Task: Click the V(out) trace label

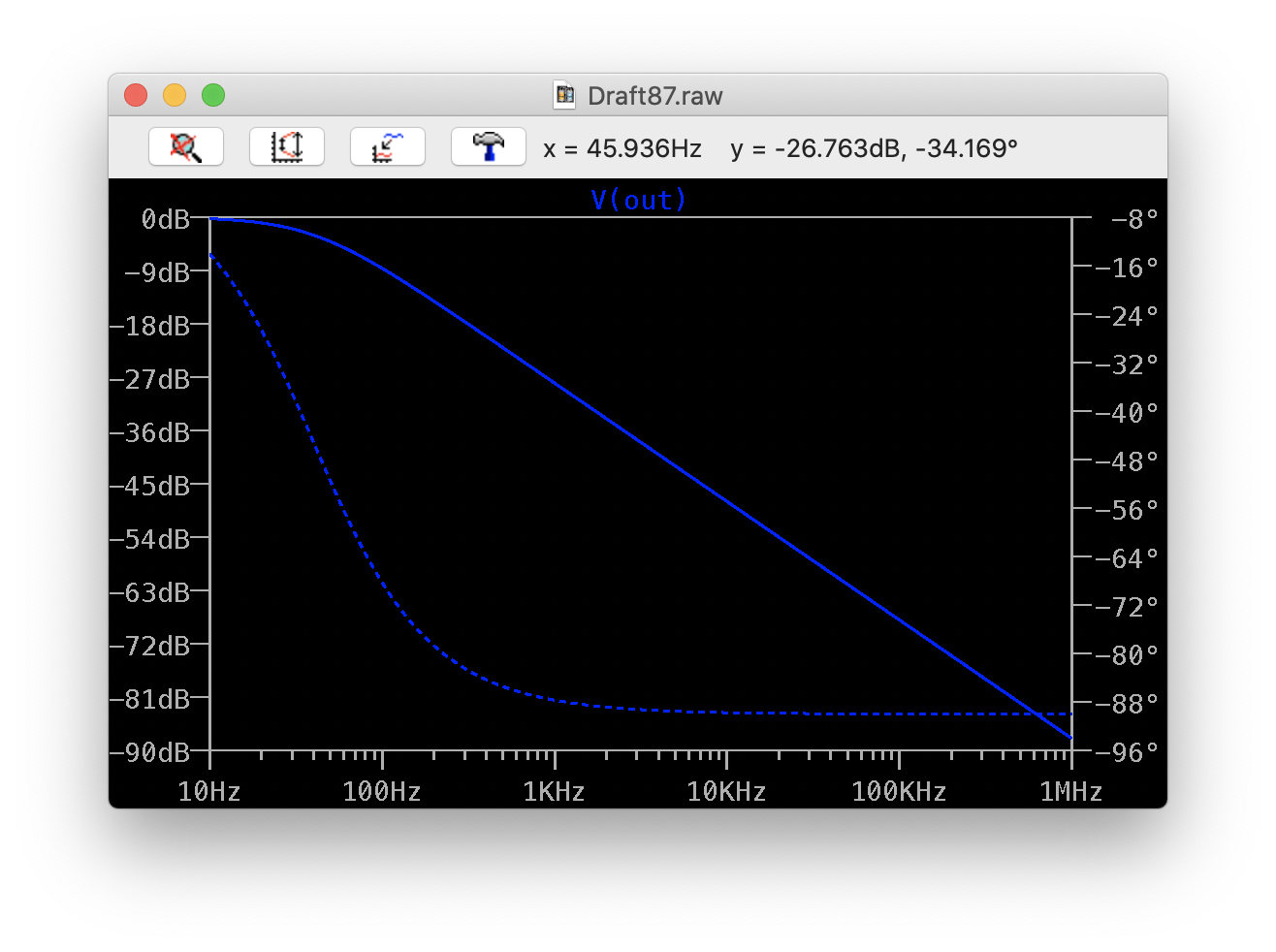Action: click(x=638, y=200)
